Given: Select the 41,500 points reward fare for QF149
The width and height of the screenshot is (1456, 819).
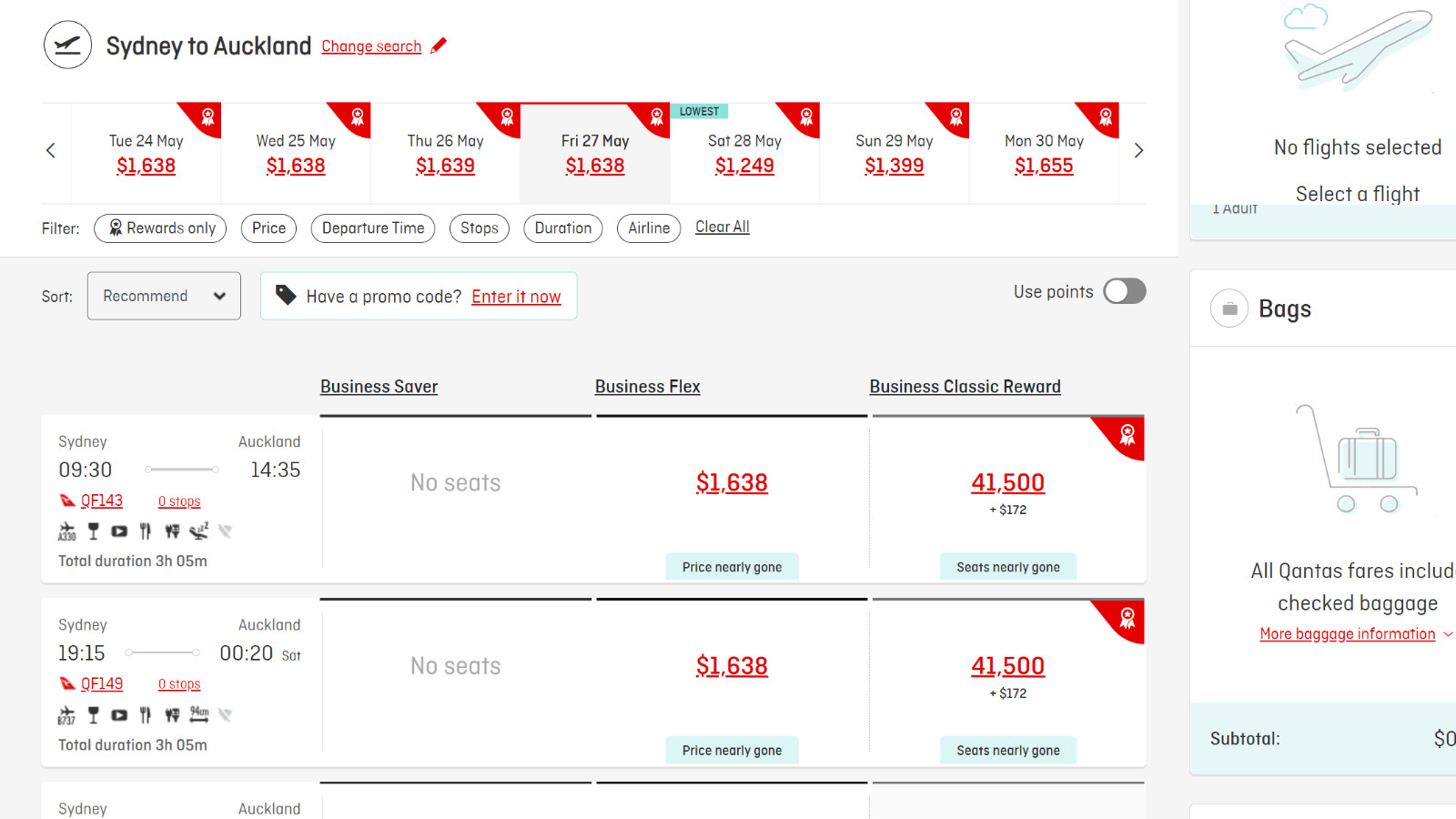Looking at the screenshot, I should [x=1007, y=666].
